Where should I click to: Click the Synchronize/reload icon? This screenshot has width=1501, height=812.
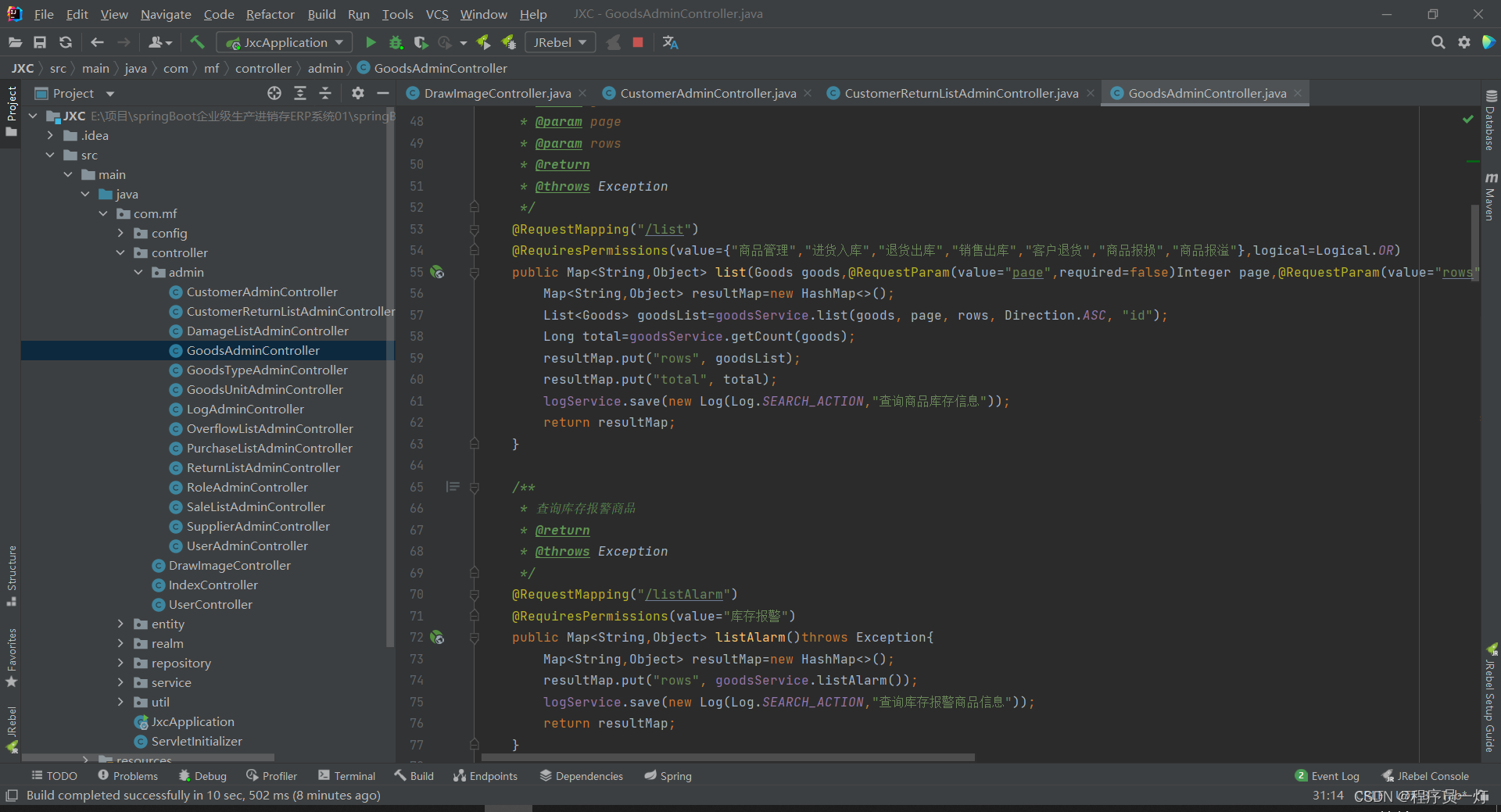[66, 42]
